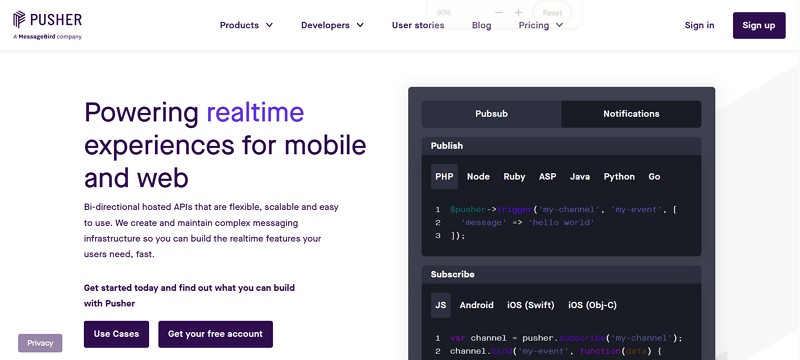Switch to the Notifications tab

631,114
